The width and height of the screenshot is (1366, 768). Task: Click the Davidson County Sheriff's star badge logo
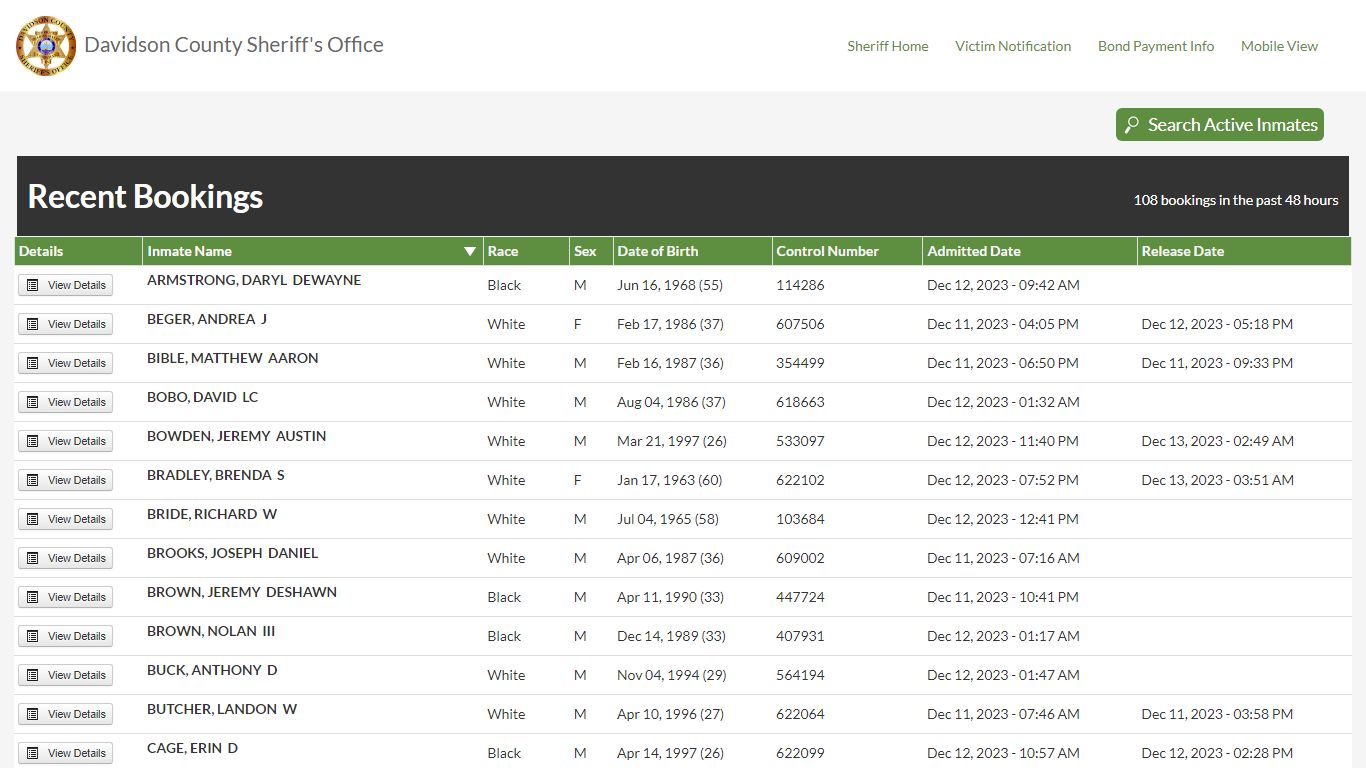[x=46, y=46]
